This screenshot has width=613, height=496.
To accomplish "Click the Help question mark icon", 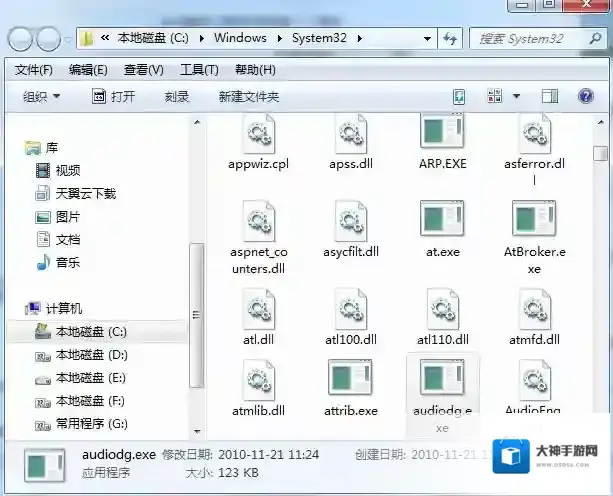I will (585, 96).
